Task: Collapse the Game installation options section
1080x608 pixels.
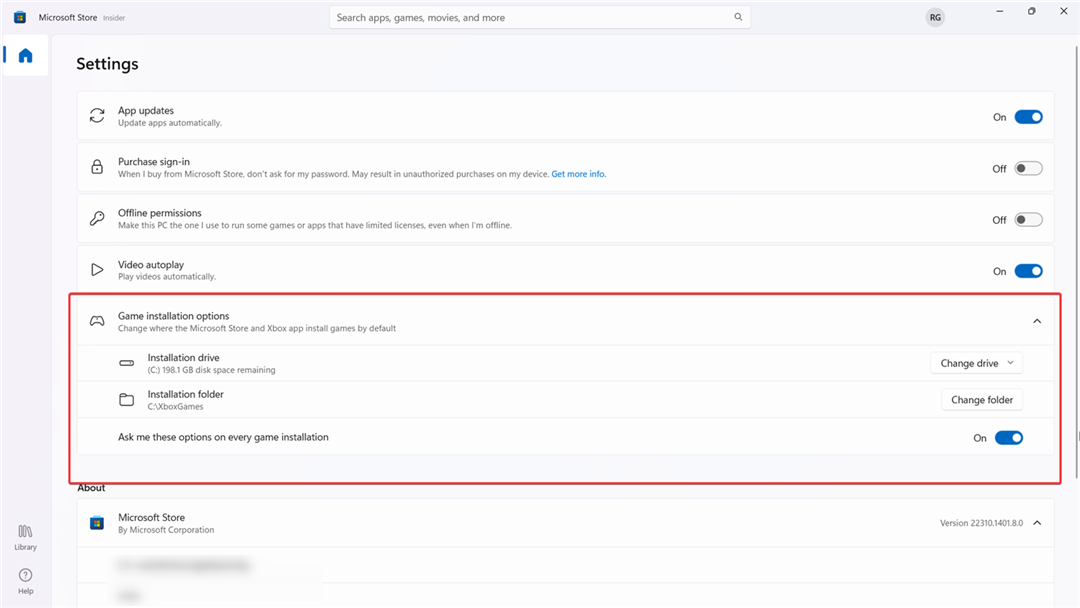Action: tap(1037, 321)
